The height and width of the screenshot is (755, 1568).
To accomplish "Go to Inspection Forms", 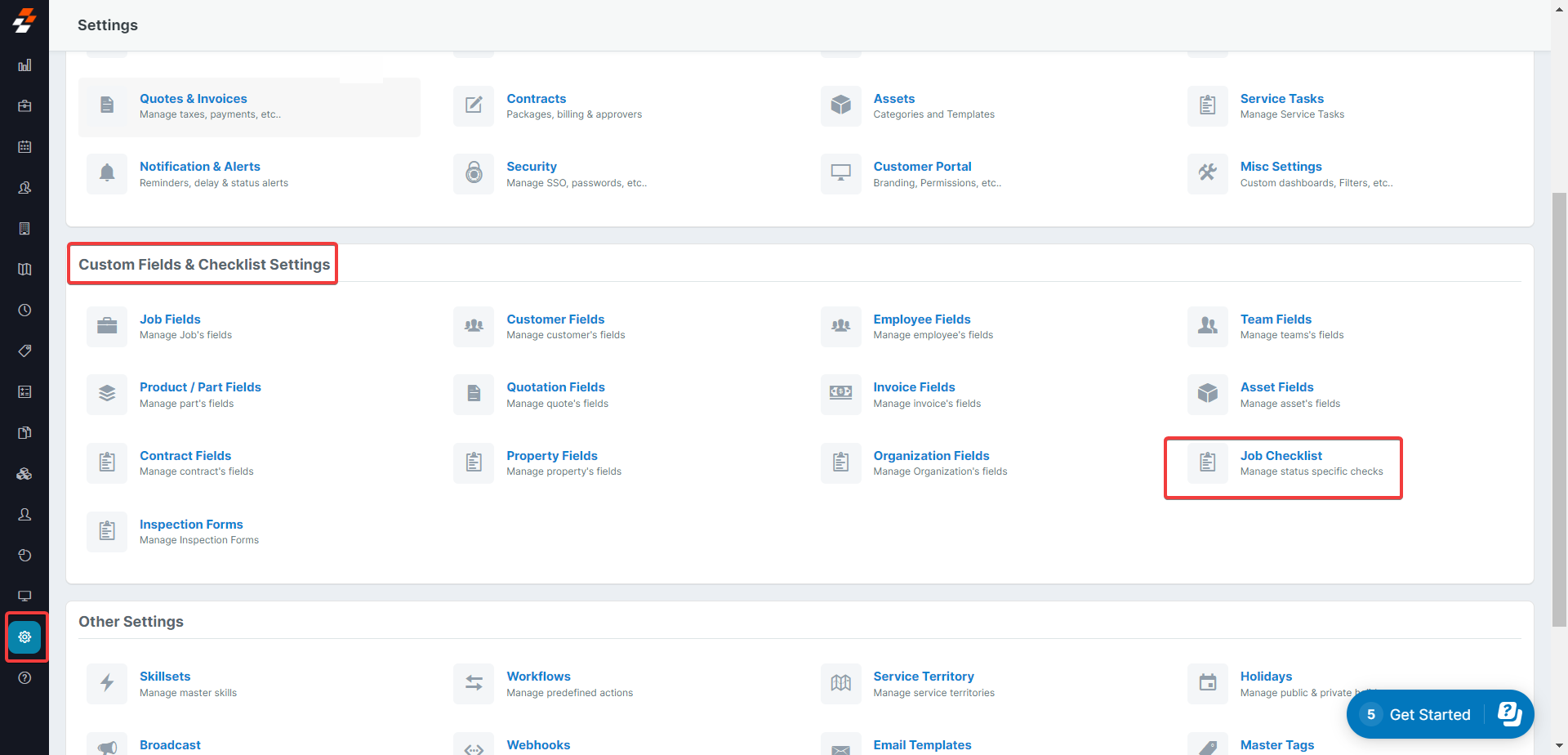I will coord(191,525).
